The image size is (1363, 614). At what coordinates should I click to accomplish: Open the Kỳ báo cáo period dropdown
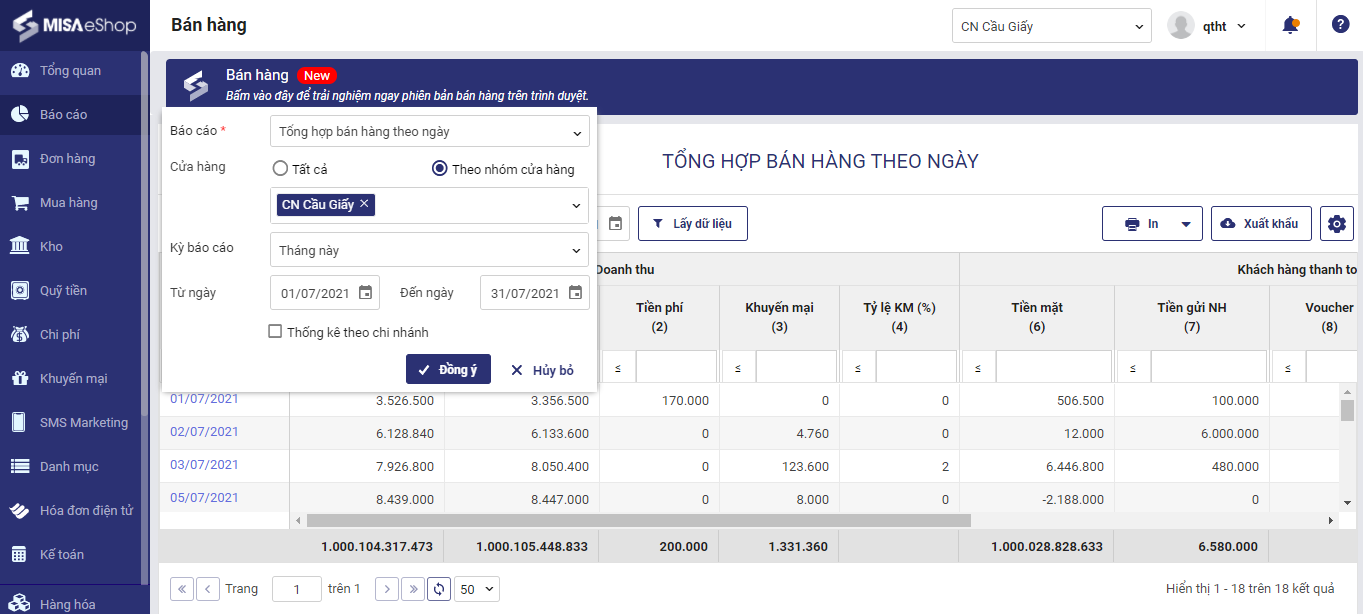(x=430, y=250)
